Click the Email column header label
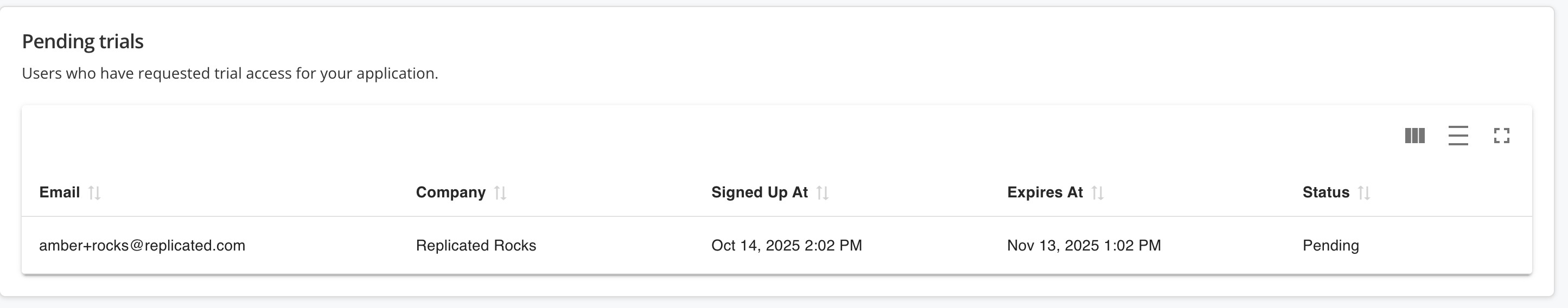The image size is (1568, 308). pyautogui.click(x=60, y=193)
